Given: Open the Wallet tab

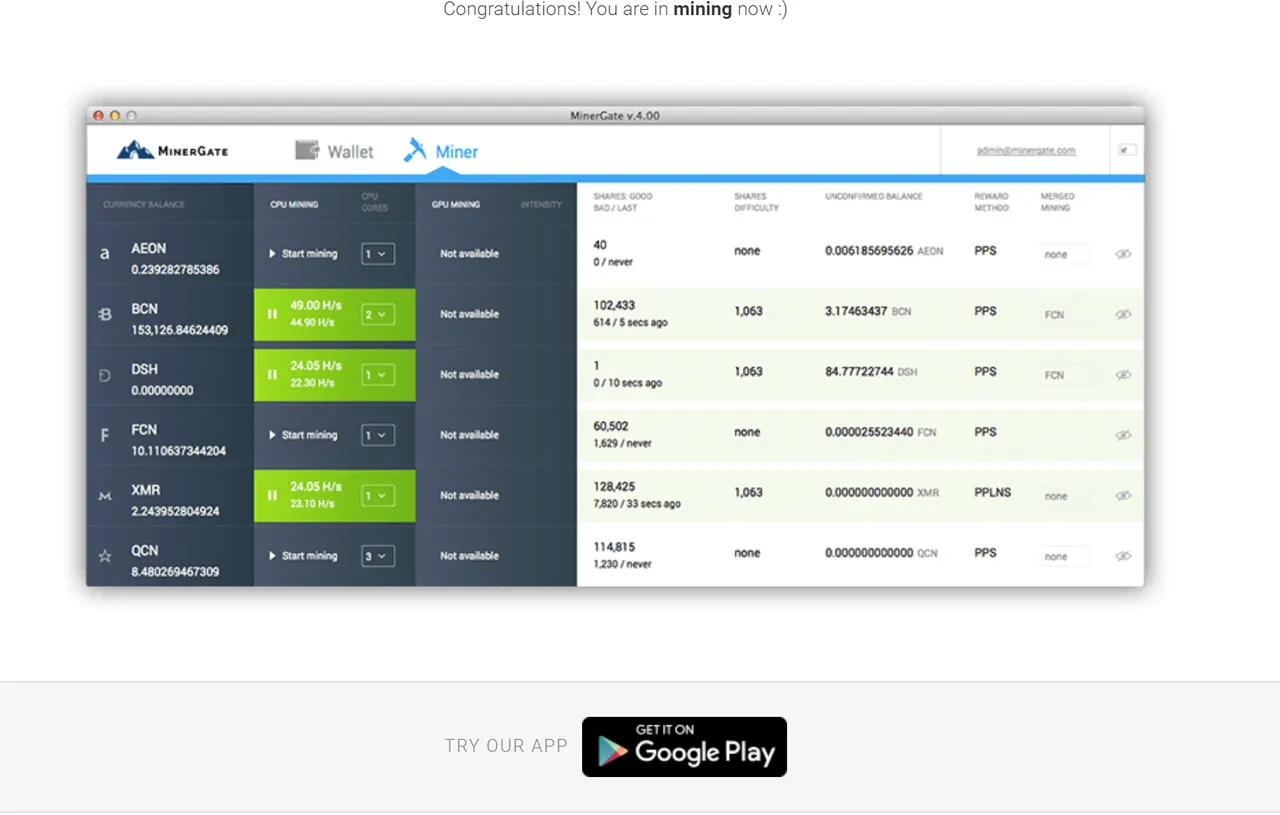Looking at the screenshot, I should (334, 151).
